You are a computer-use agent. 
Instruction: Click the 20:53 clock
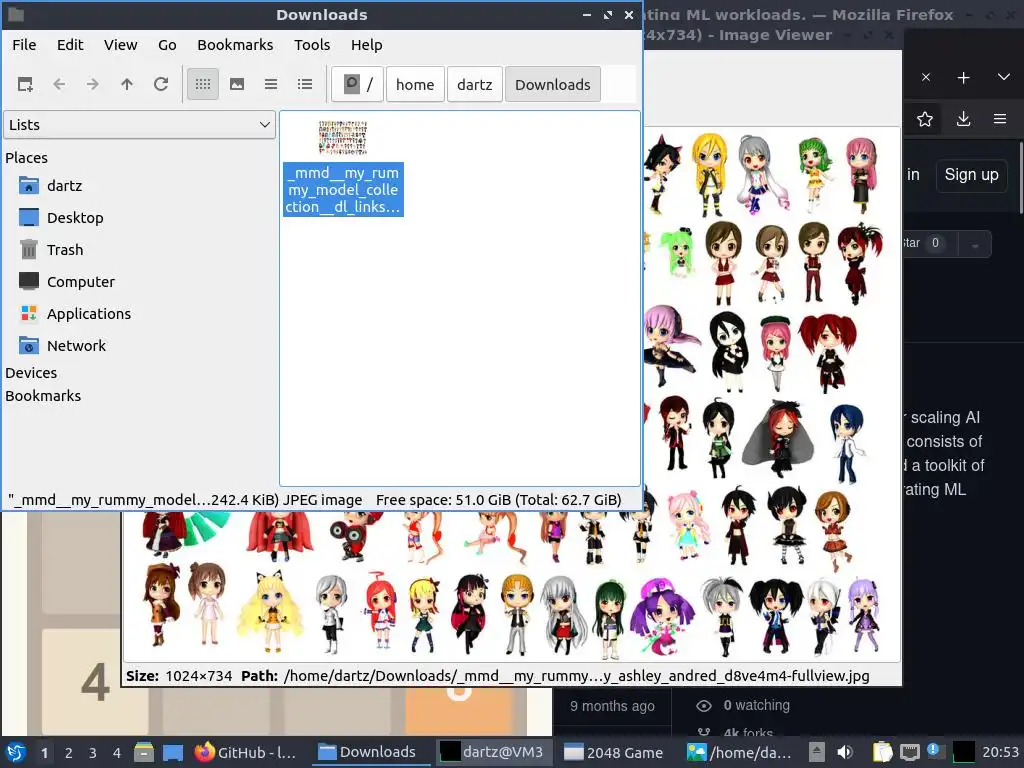point(1000,752)
